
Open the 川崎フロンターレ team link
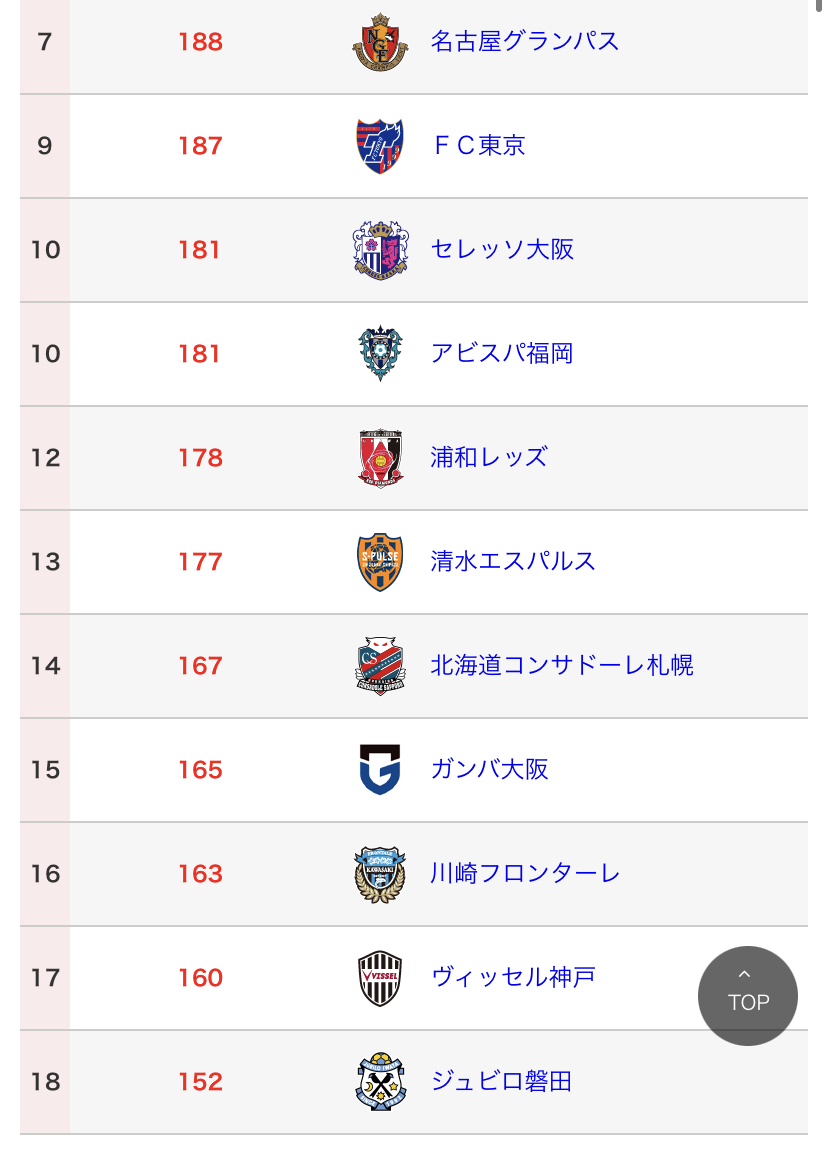(525, 874)
